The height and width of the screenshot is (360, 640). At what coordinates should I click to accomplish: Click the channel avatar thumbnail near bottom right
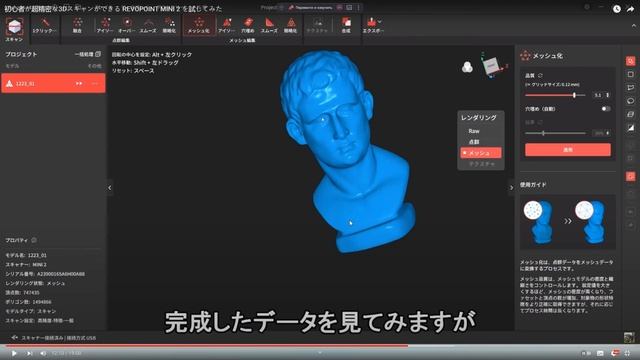629,338
